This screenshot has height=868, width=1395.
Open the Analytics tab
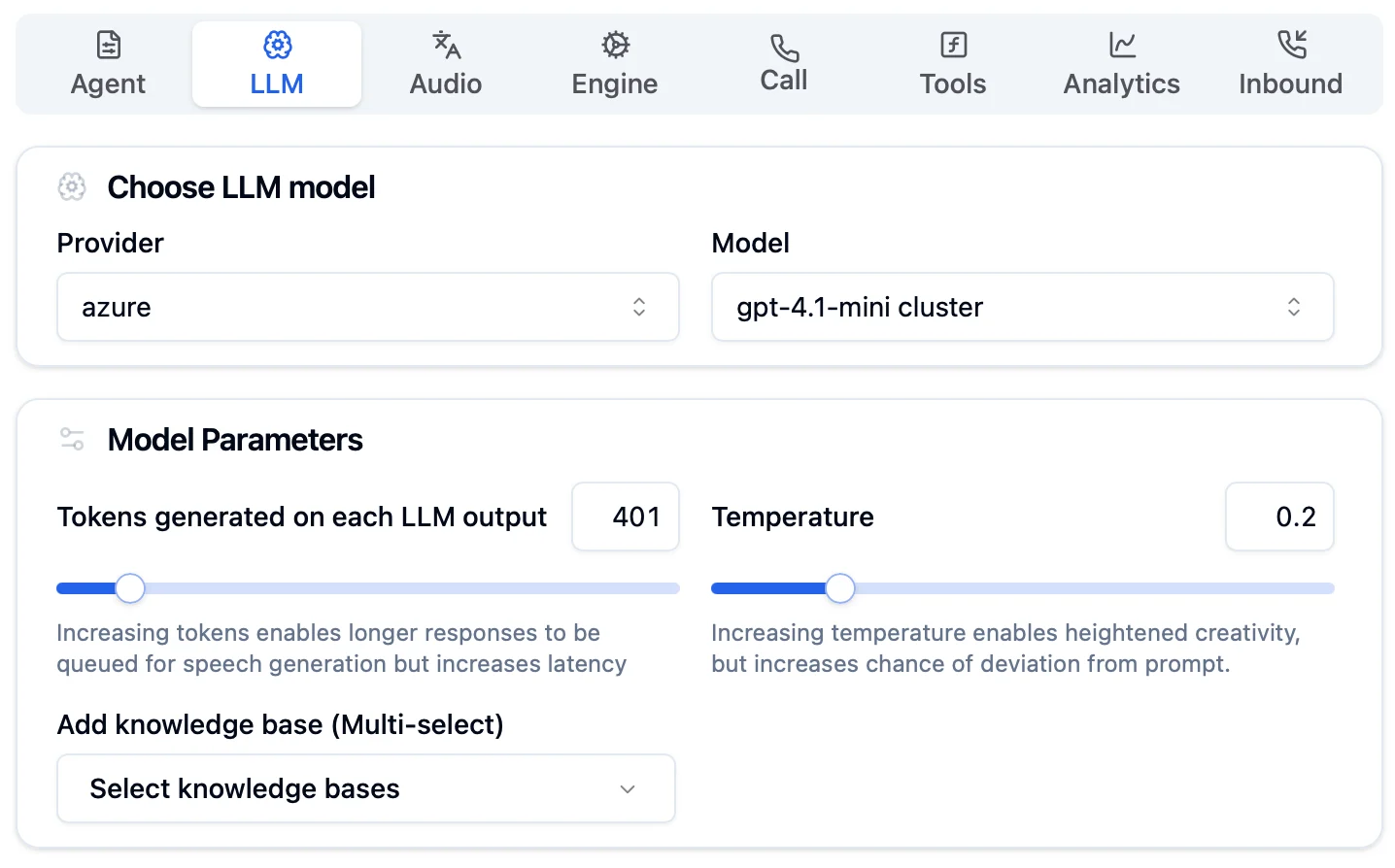point(1122,64)
